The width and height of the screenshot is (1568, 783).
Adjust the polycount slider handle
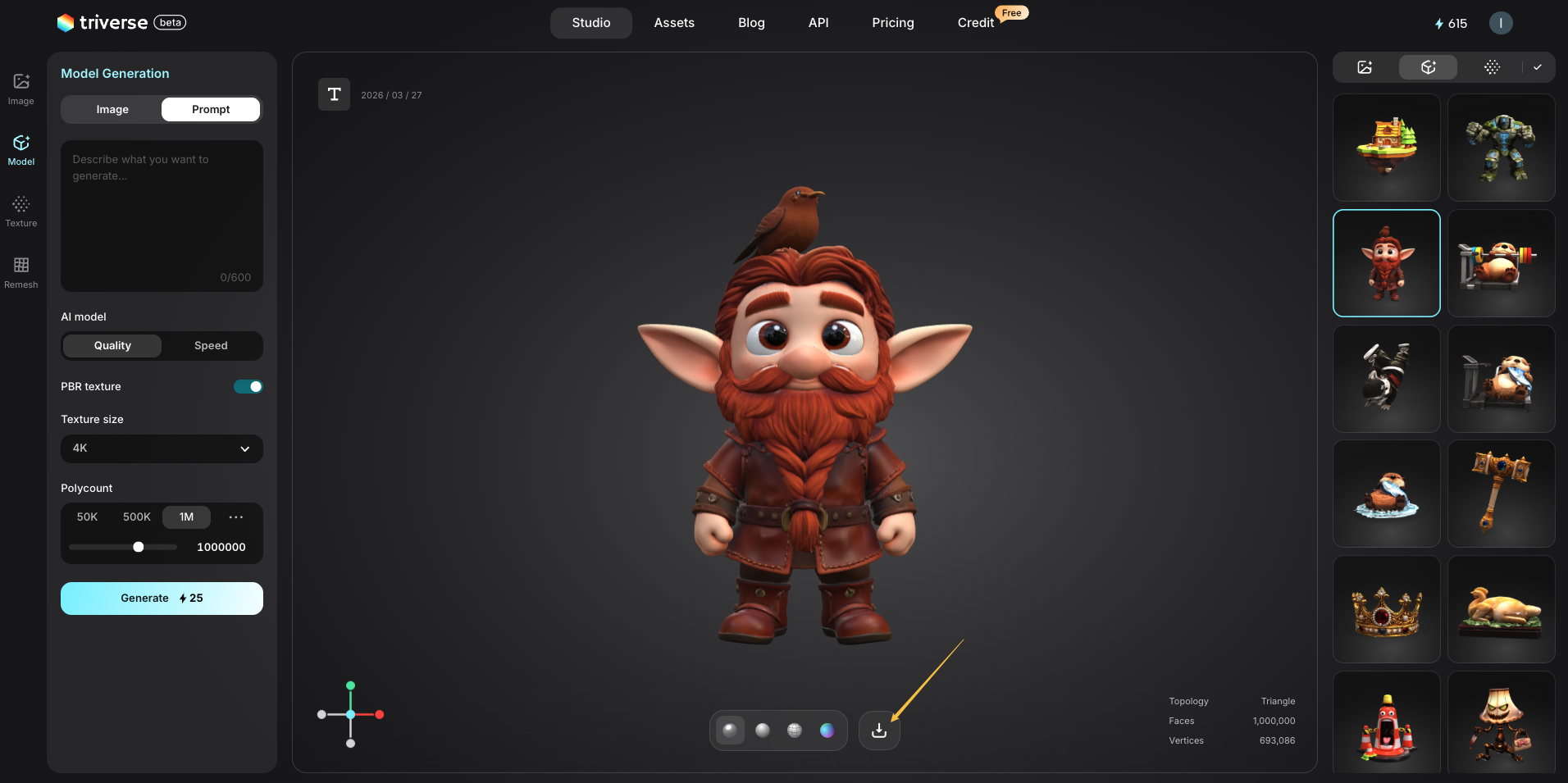coord(139,547)
